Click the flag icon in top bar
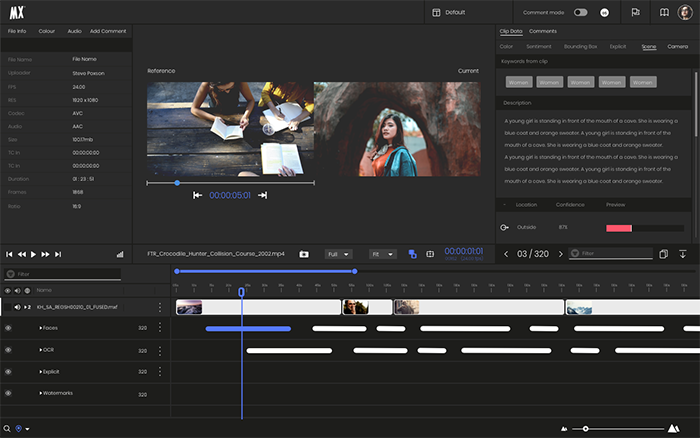 [x=635, y=12]
